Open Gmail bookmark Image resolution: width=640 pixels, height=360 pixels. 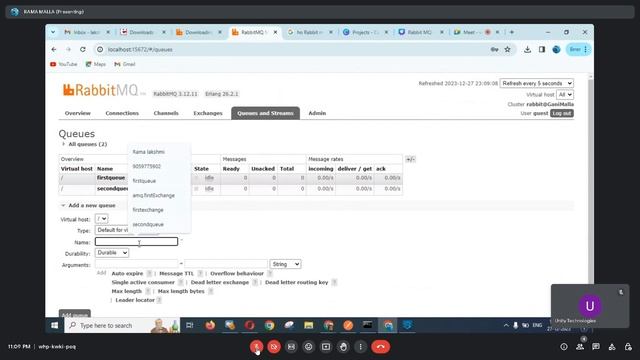[125, 64]
